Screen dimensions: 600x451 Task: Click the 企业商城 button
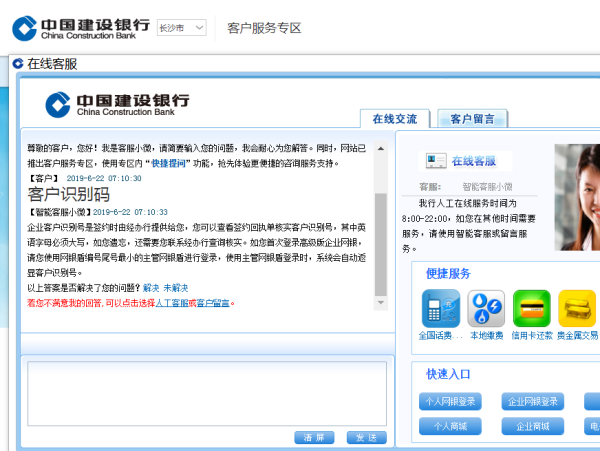pyautogui.click(x=533, y=426)
